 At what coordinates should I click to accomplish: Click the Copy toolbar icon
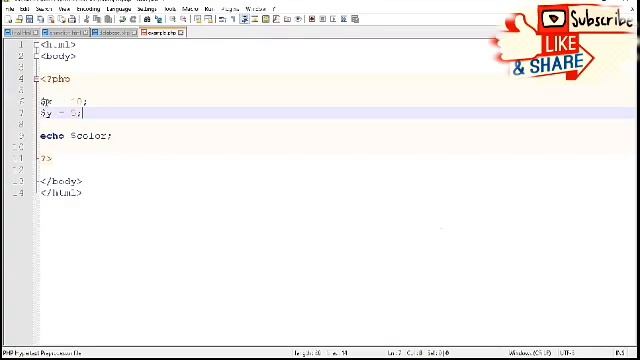click(97, 19)
